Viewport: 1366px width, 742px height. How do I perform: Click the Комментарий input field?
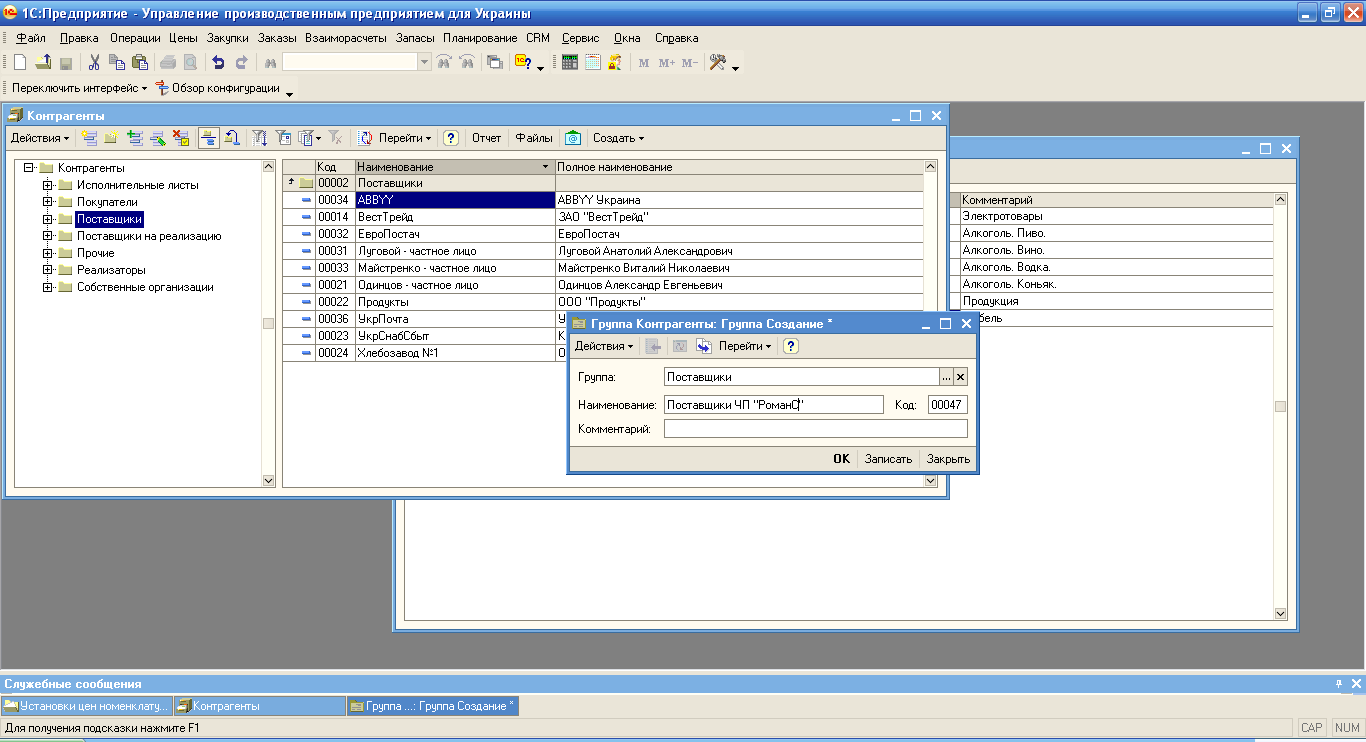pos(816,428)
